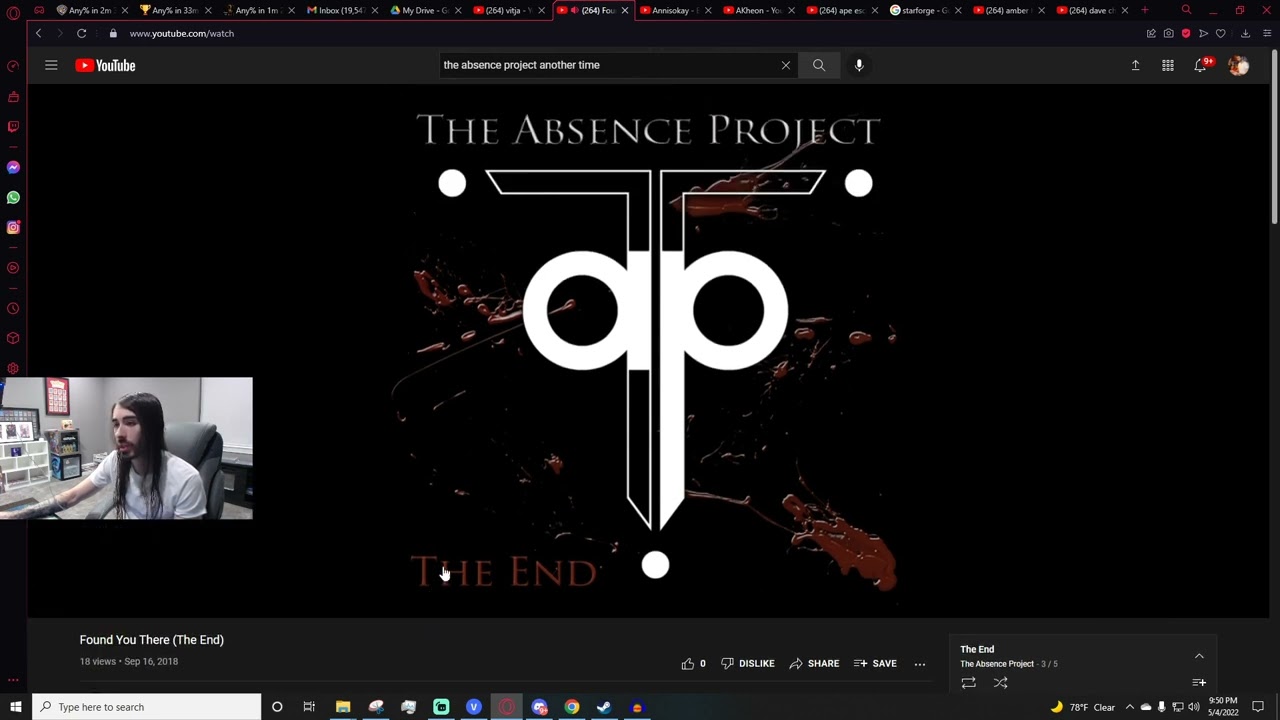
Task: Open Steam from the taskbar
Action: tap(604, 707)
